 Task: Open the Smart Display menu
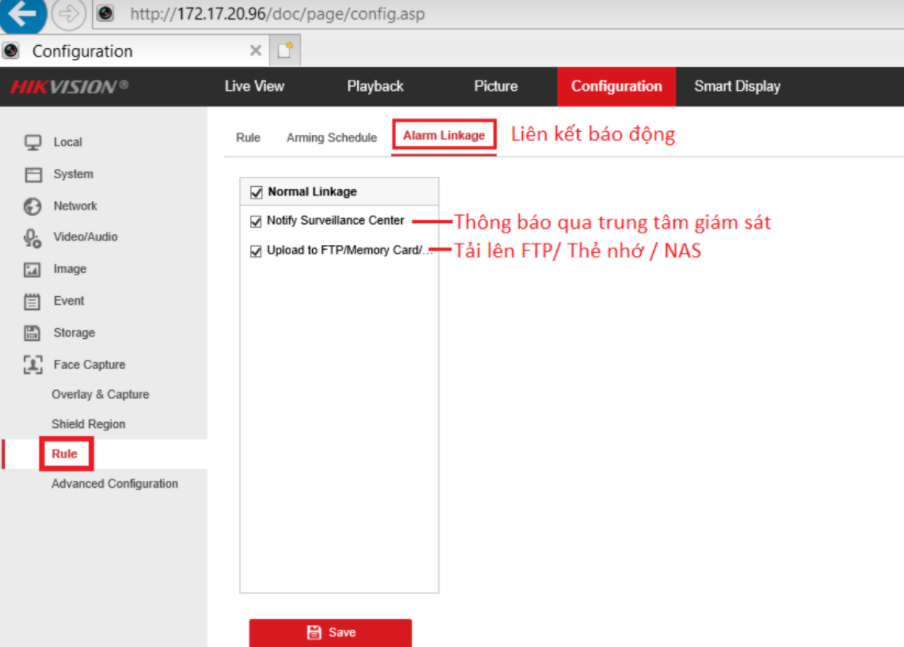(737, 86)
